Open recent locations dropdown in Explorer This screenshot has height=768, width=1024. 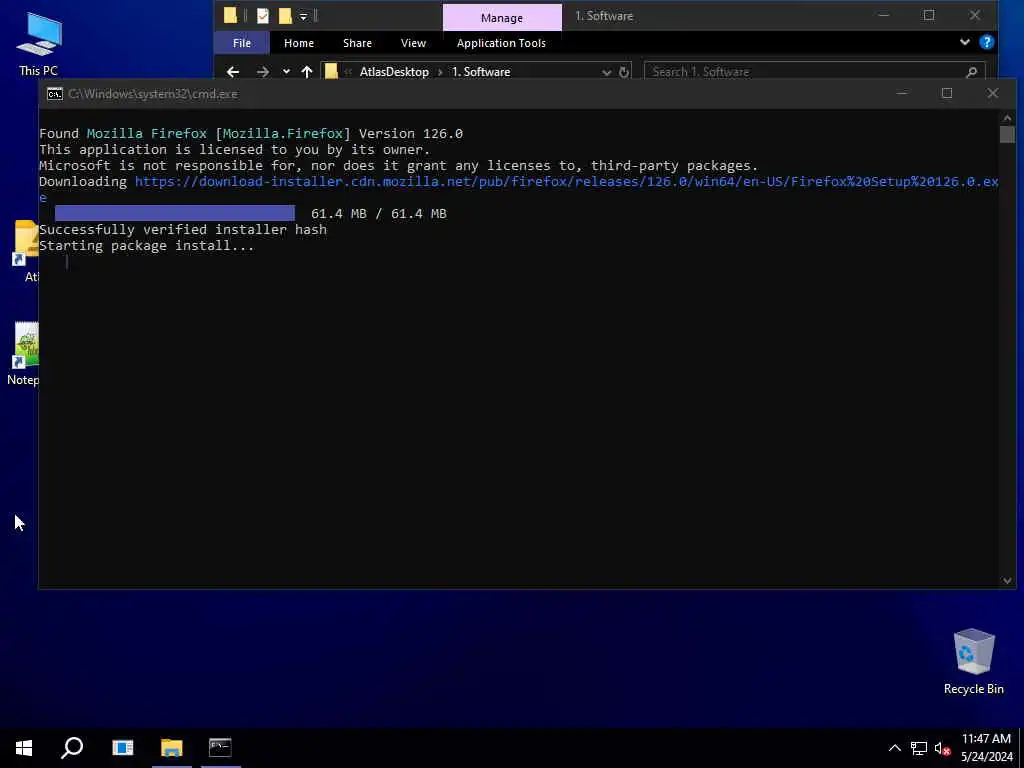[286, 72]
